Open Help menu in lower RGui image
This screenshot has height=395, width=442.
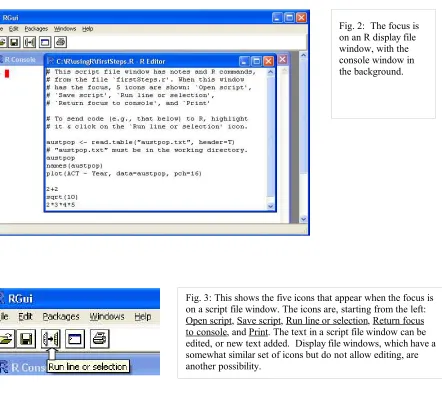click(x=143, y=316)
